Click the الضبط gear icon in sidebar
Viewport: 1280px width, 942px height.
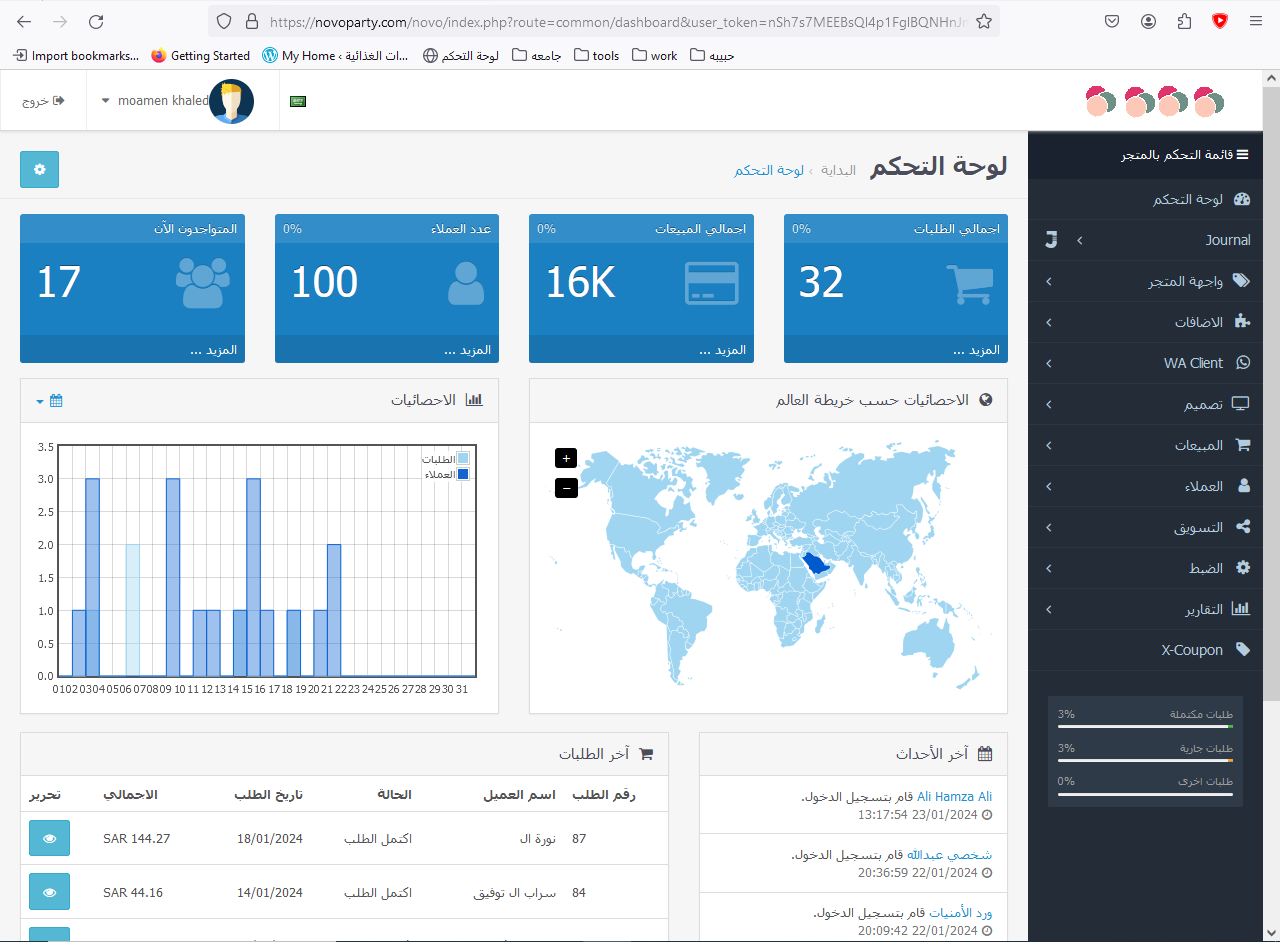[1243, 568]
